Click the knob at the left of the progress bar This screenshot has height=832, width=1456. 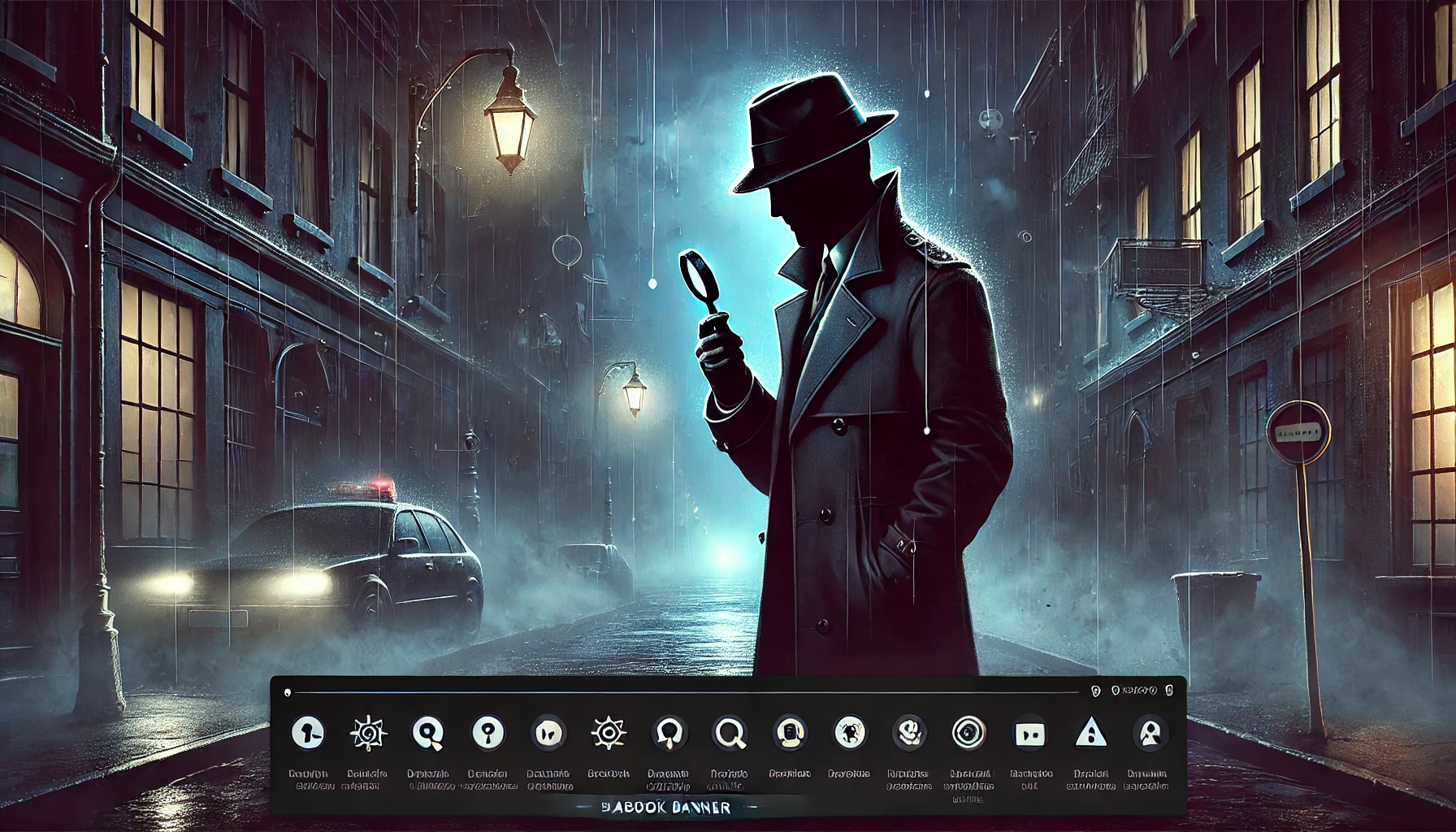287,692
